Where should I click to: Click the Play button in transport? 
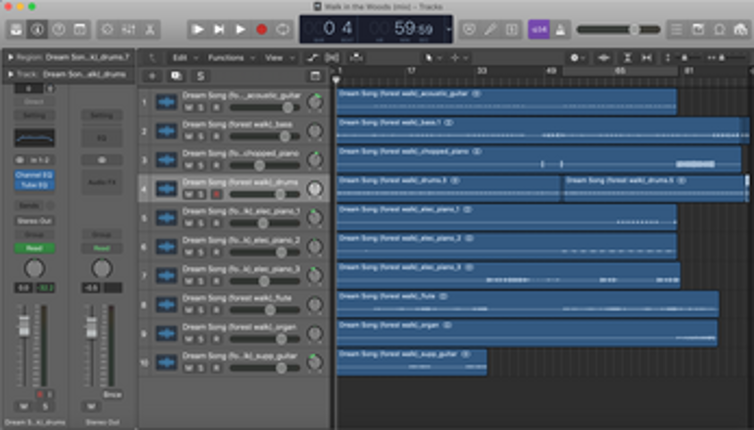pos(241,30)
